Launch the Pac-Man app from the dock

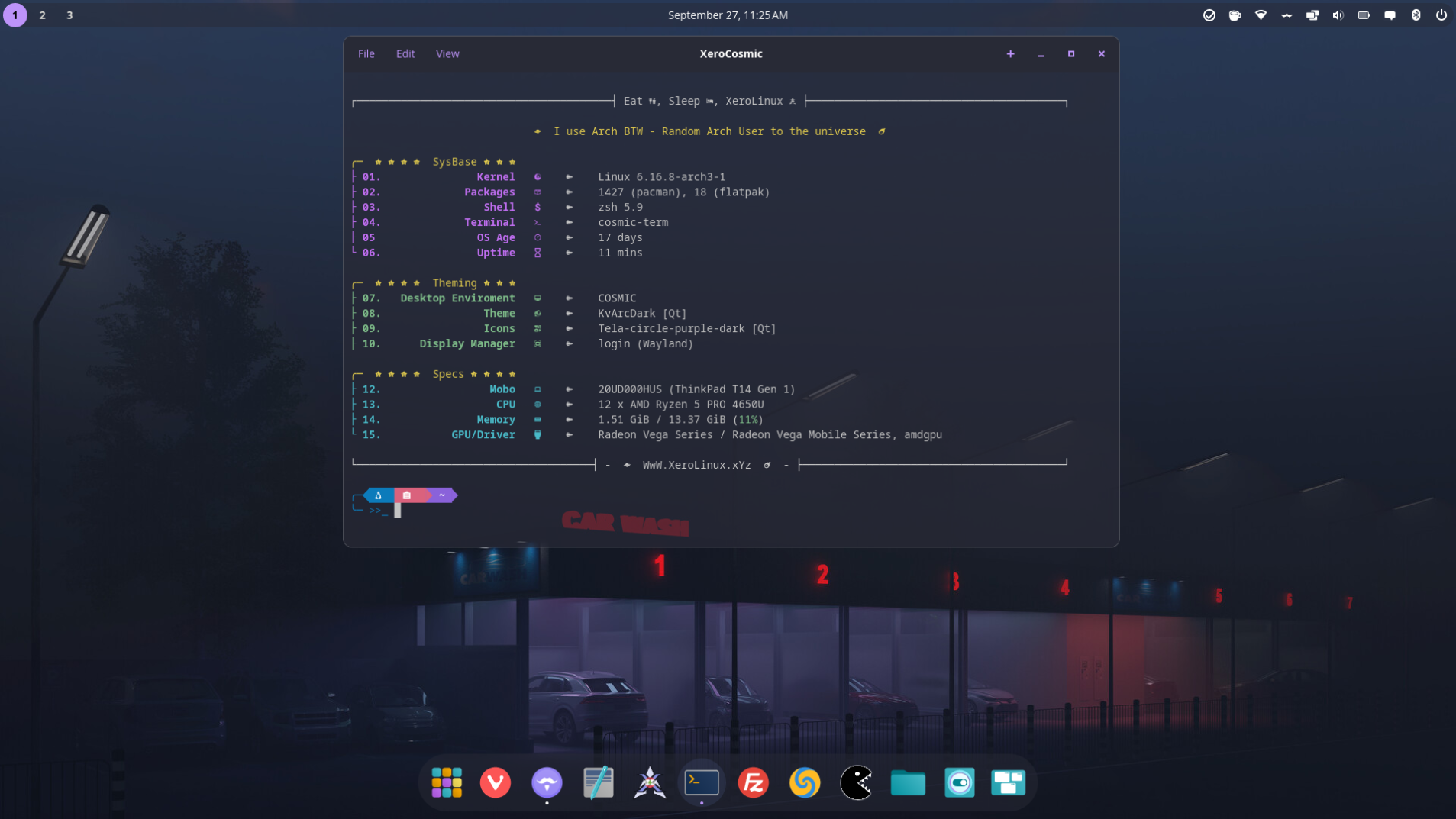[x=856, y=782]
